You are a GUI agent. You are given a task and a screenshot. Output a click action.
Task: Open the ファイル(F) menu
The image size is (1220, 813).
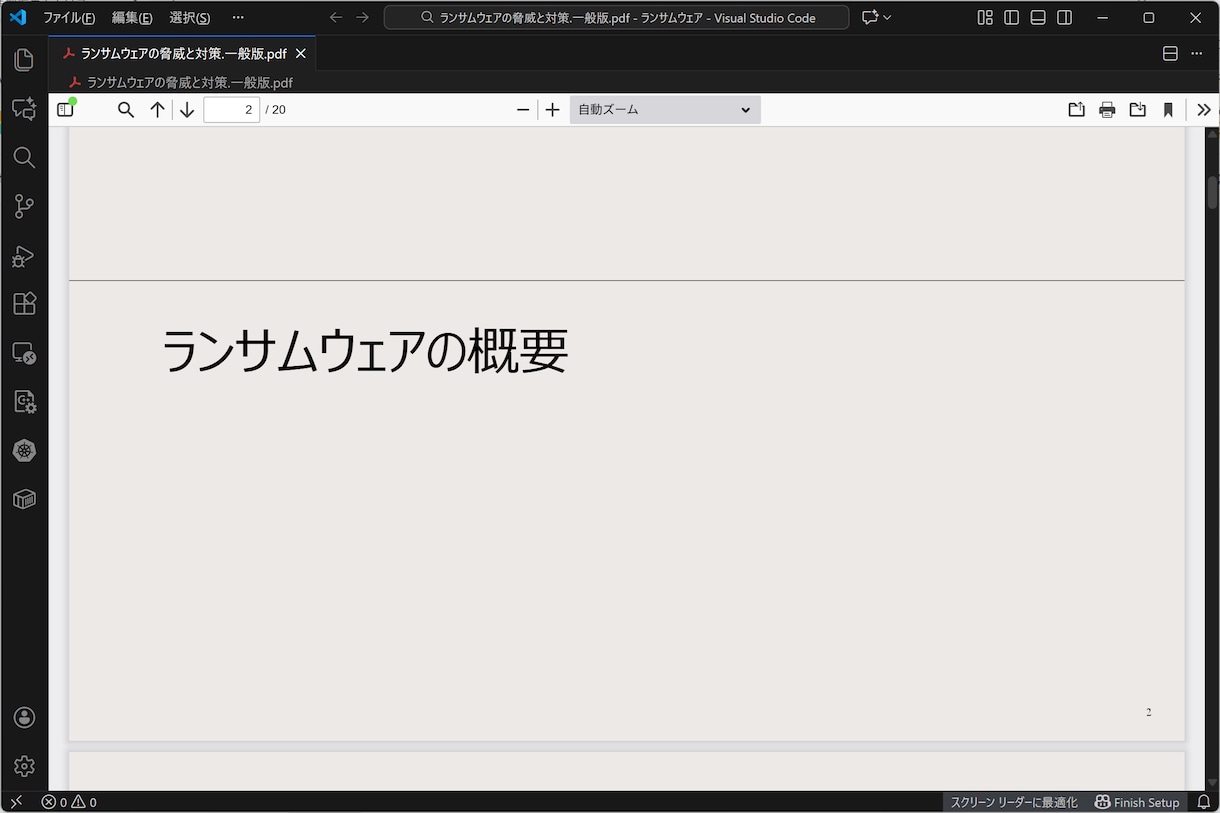[x=69, y=18]
